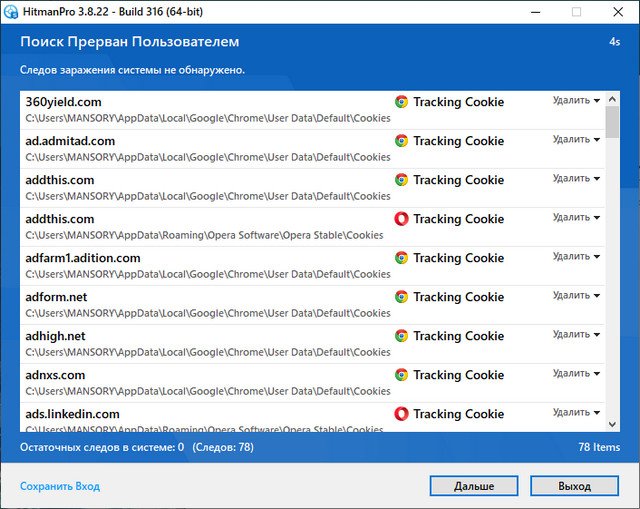Click the results list scrollbar thumb
The image size is (640, 509).
tap(612, 122)
